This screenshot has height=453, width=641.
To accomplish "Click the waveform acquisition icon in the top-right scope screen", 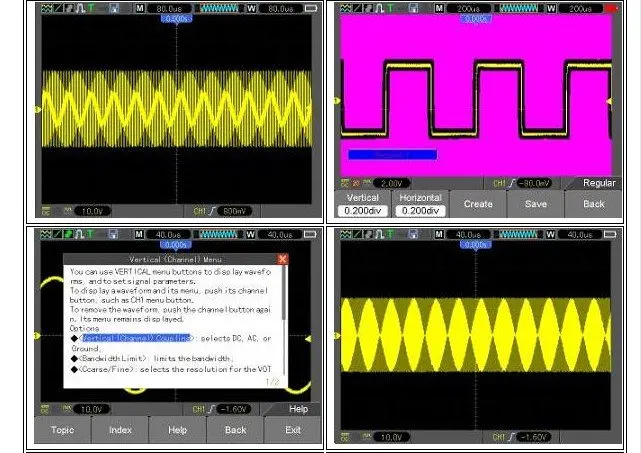I will pyautogui.click(x=346, y=8).
